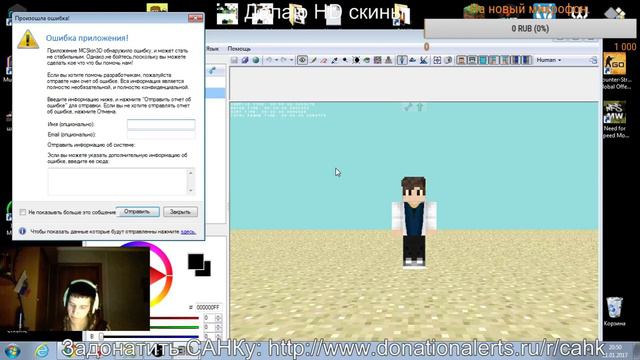Open the Помощь menu

coord(239,49)
